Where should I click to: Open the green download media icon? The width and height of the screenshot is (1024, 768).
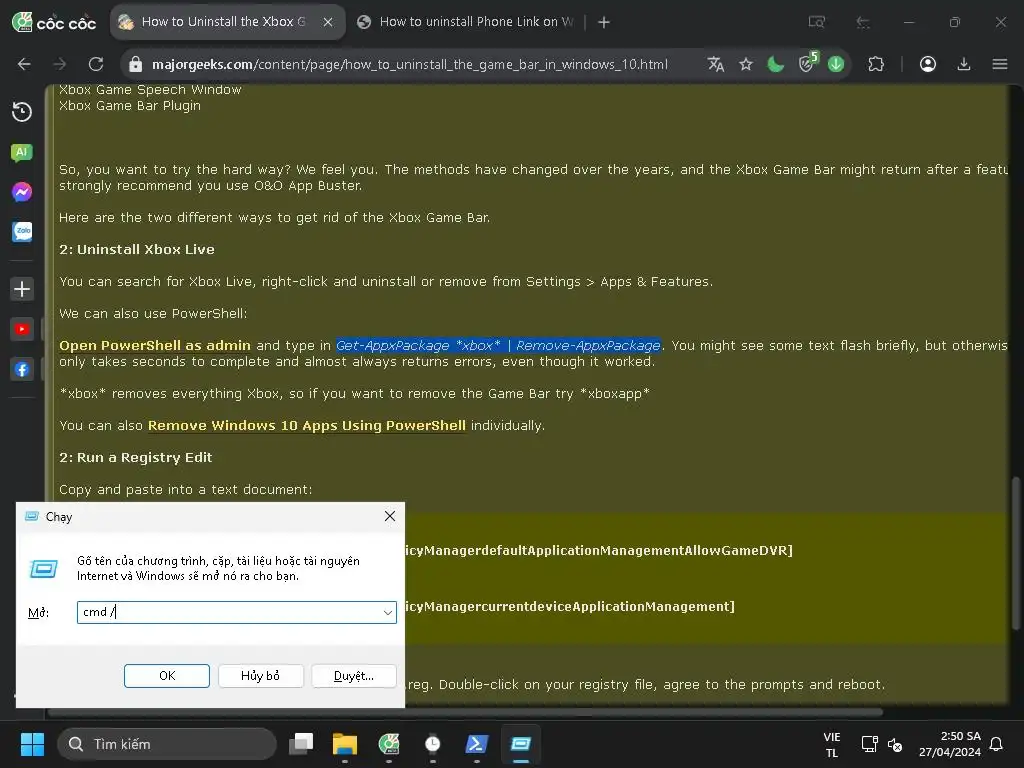(x=836, y=64)
